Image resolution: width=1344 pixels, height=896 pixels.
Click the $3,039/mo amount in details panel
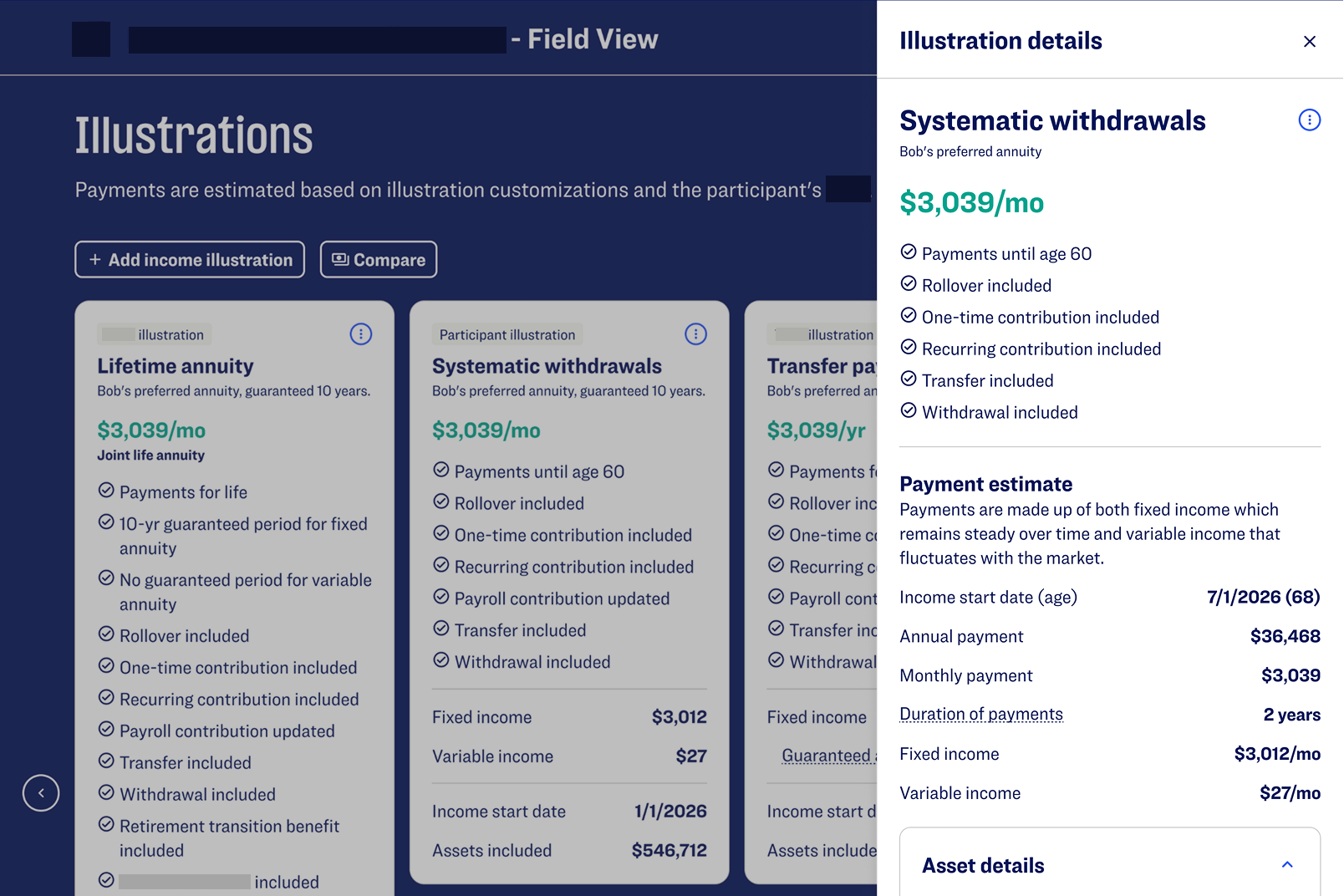tap(972, 202)
